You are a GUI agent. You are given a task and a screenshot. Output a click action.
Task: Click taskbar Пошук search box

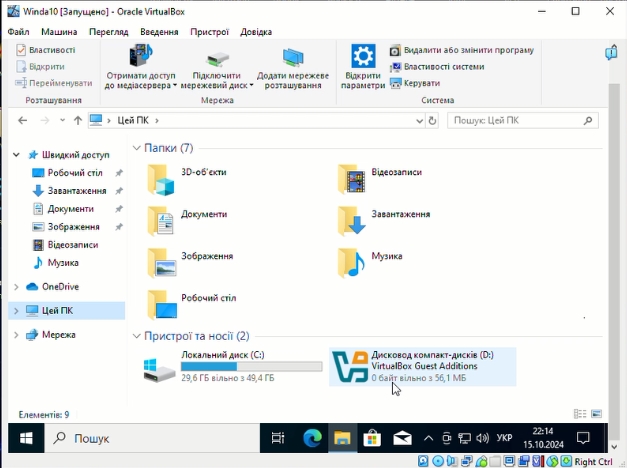click(x=152, y=438)
